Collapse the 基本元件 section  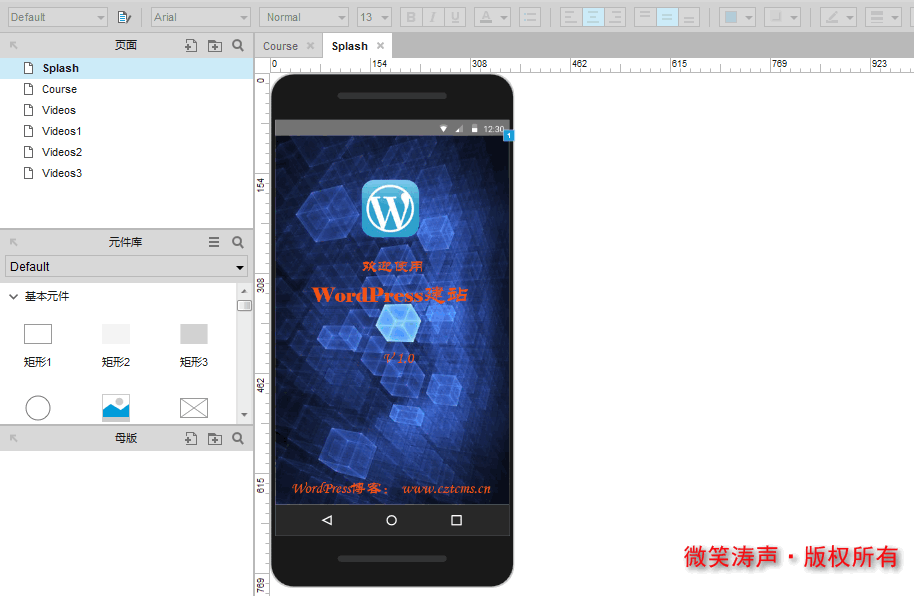pyautogui.click(x=13, y=297)
